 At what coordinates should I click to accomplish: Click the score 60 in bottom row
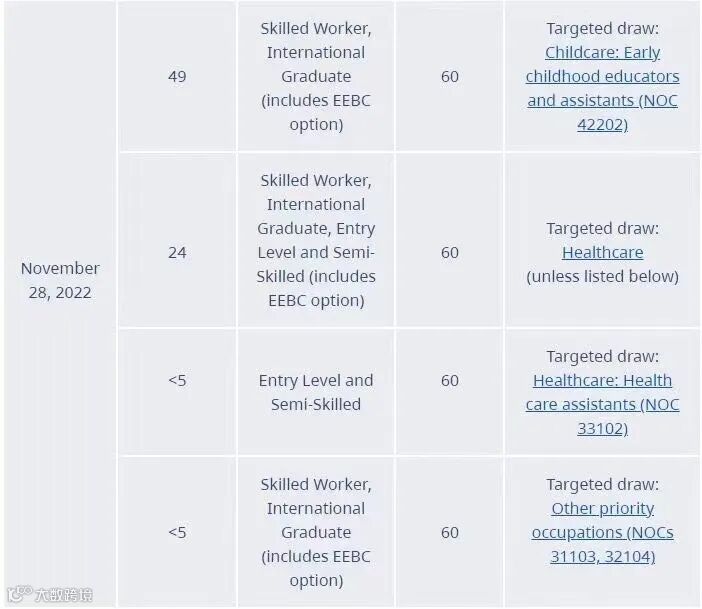[450, 532]
